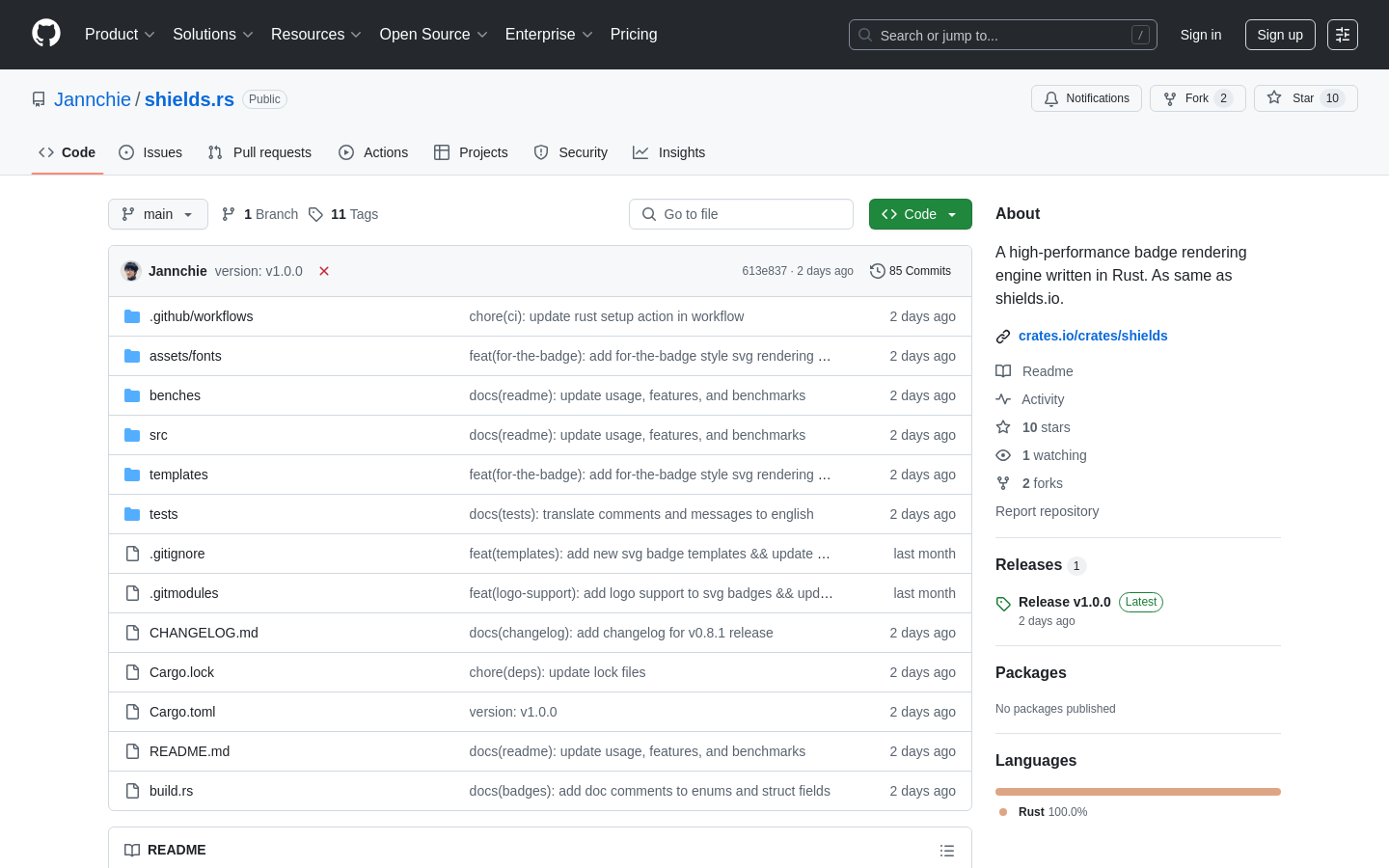Image resolution: width=1389 pixels, height=868 pixels.
Task: Click the failed status X icon
Action: 324,271
